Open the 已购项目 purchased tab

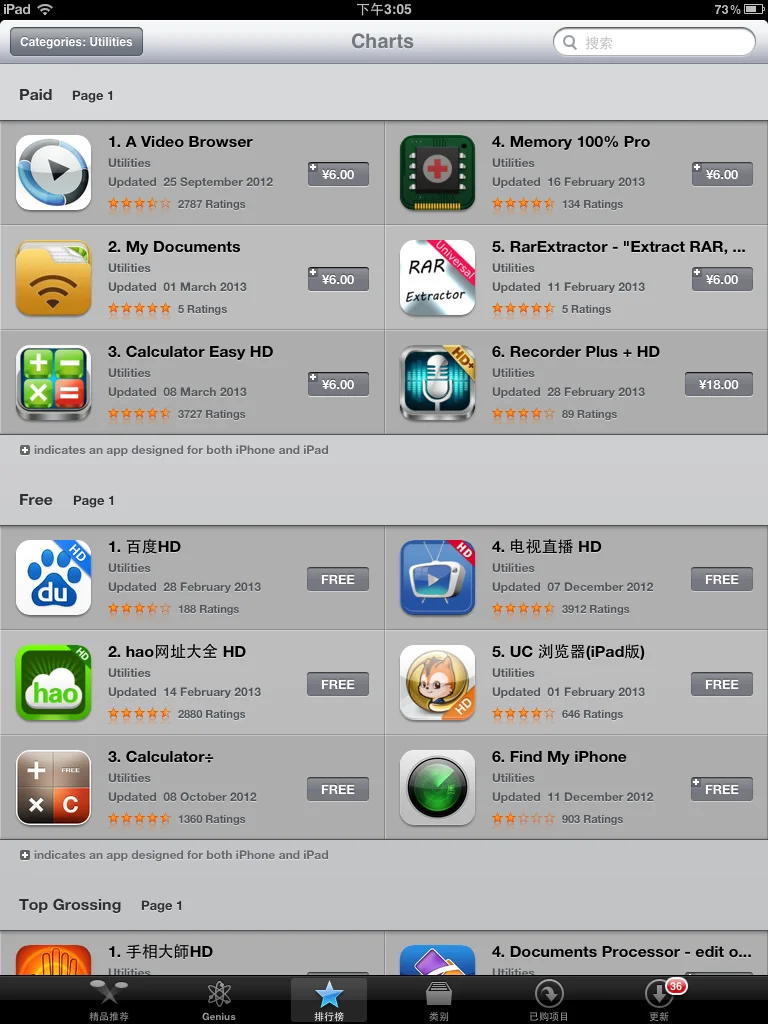pyautogui.click(x=549, y=1000)
